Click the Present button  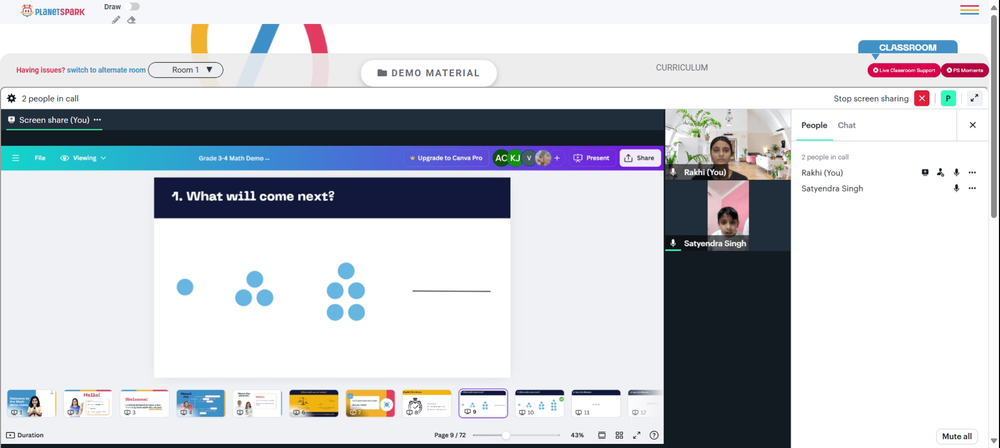pyautogui.click(x=592, y=158)
